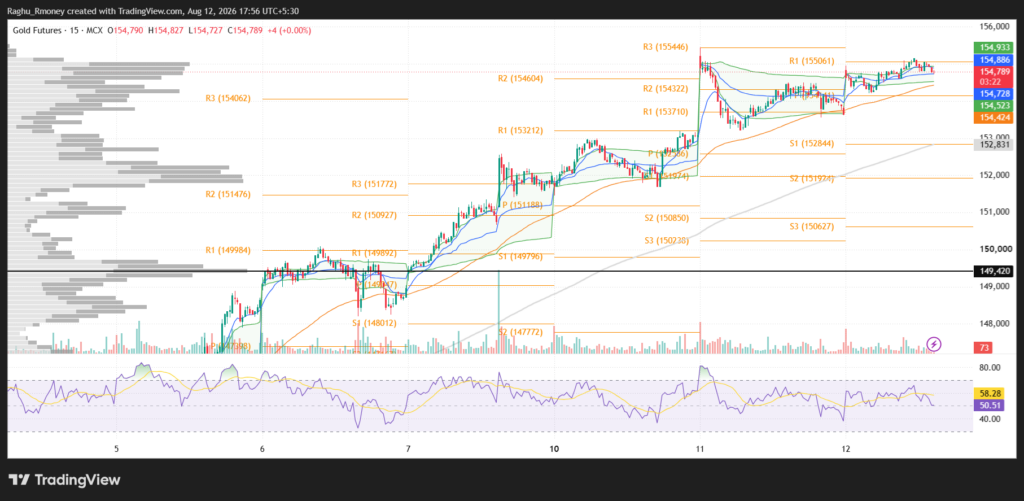1024x501 pixels.
Task: Click pivot label R1 (153710)
Action: 665,112
